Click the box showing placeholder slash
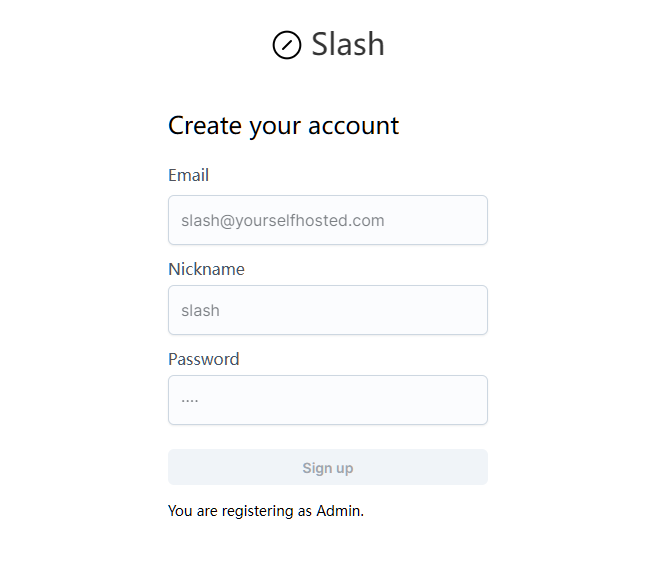 click(x=328, y=310)
